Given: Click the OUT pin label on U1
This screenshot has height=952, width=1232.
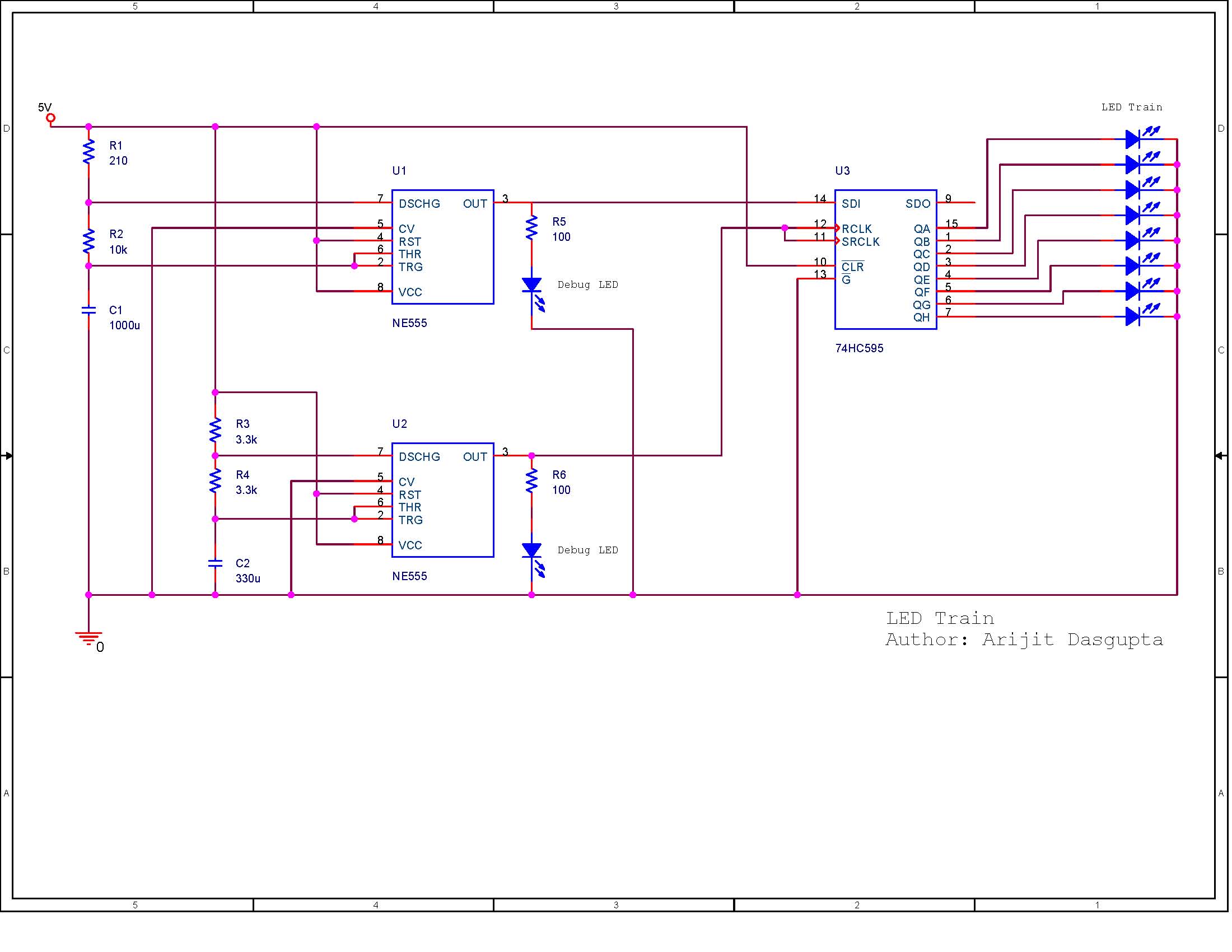Looking at the screenshot, I should 476,204.
